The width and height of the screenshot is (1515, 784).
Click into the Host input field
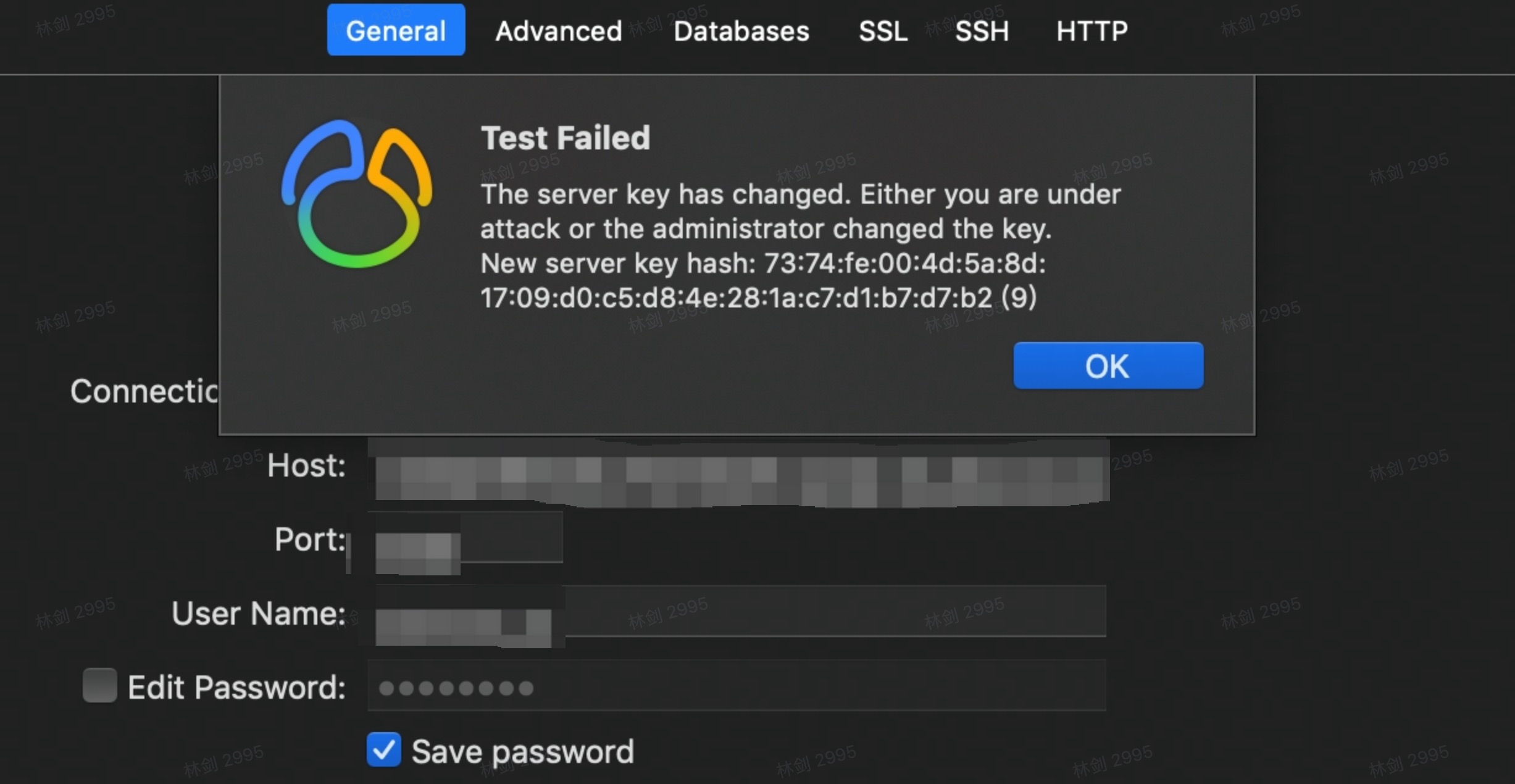pyautogui.click(x=738, y=472)
